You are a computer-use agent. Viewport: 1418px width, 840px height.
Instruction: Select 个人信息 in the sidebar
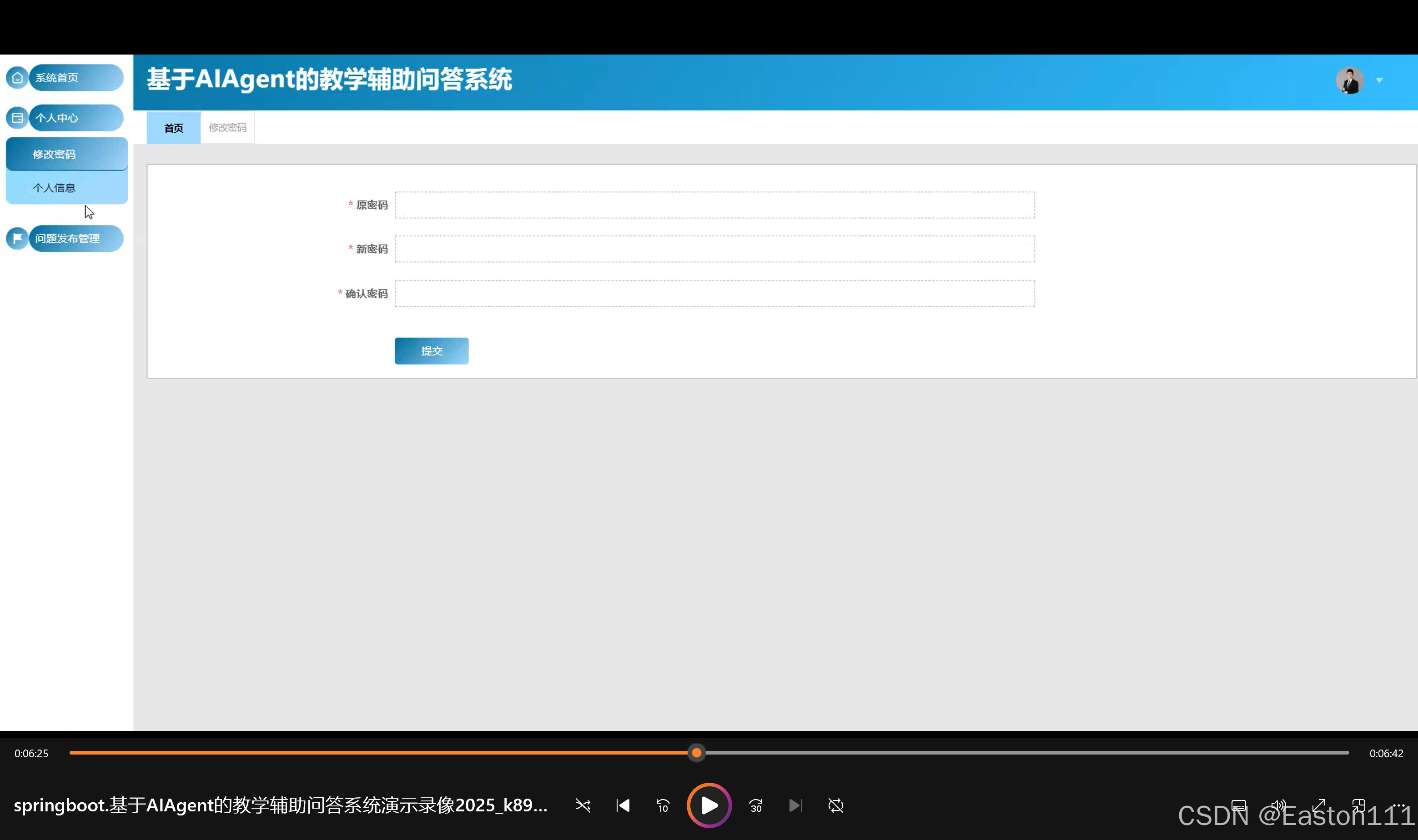[x=55, y=188]
